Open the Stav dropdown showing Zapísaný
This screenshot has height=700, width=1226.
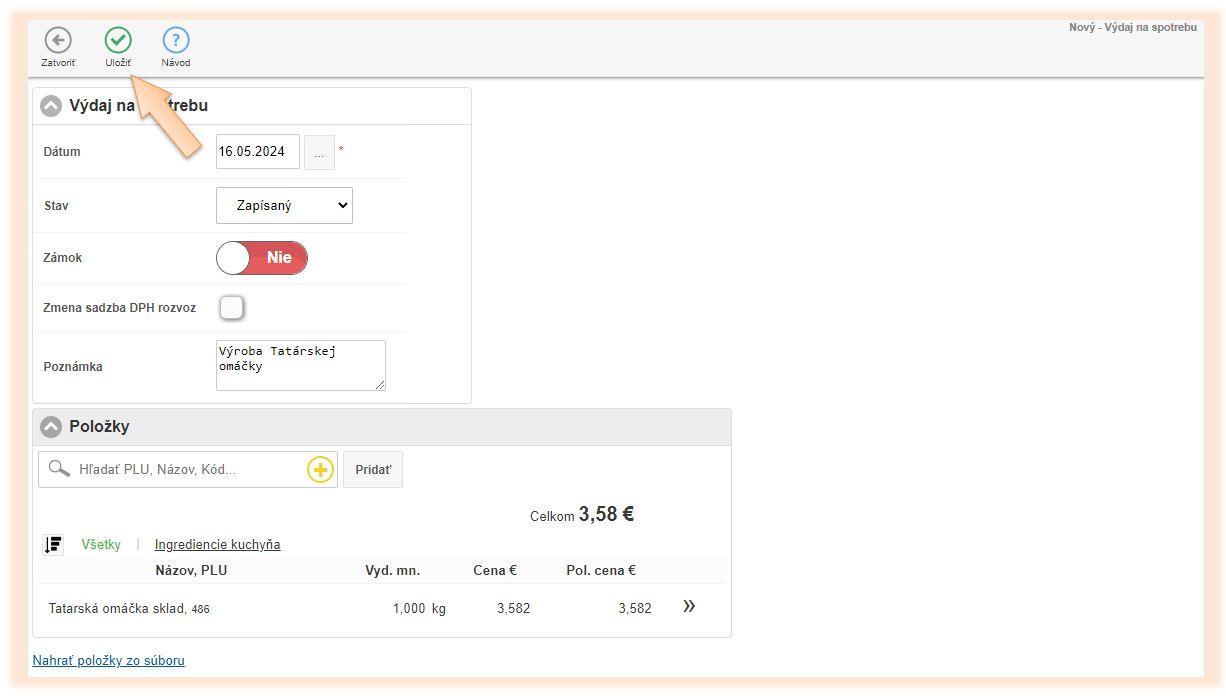click(284, 206)
